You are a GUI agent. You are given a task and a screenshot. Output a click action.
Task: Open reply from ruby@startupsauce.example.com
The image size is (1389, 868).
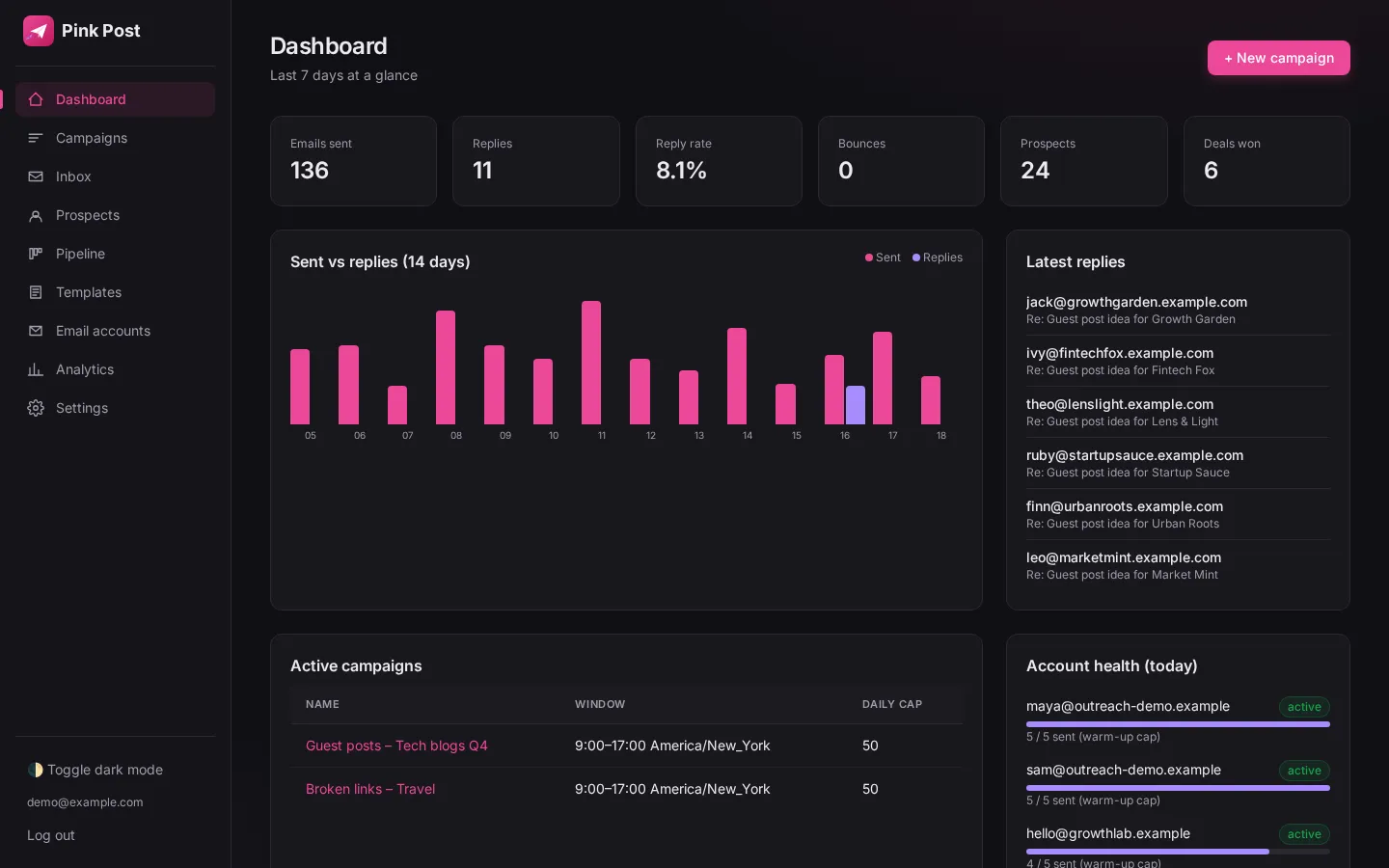[x=1178, y=463]
